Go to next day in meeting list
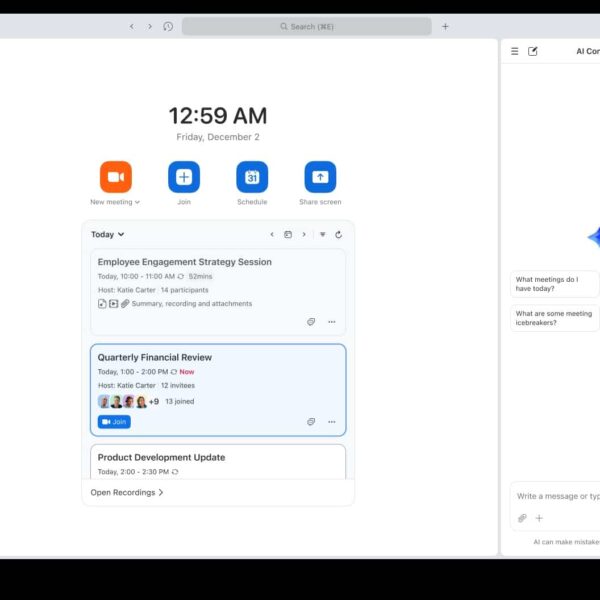The height and width of the screenshot is (600, 600). tap(304, 234)
